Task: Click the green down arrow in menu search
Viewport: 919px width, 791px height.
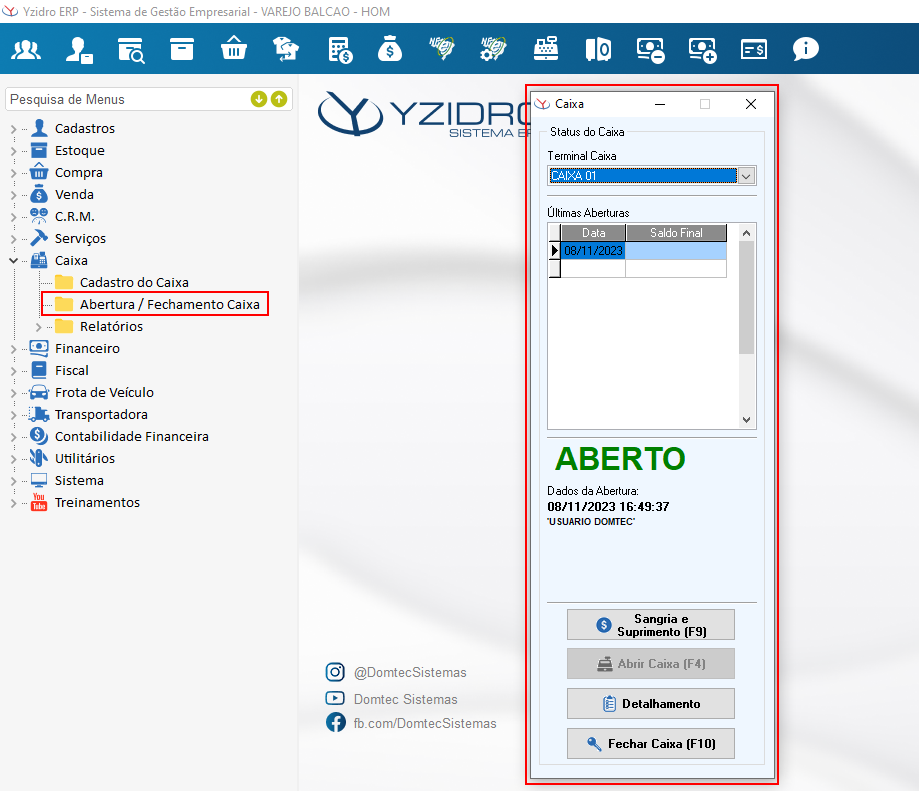Action: pos(258,99)
